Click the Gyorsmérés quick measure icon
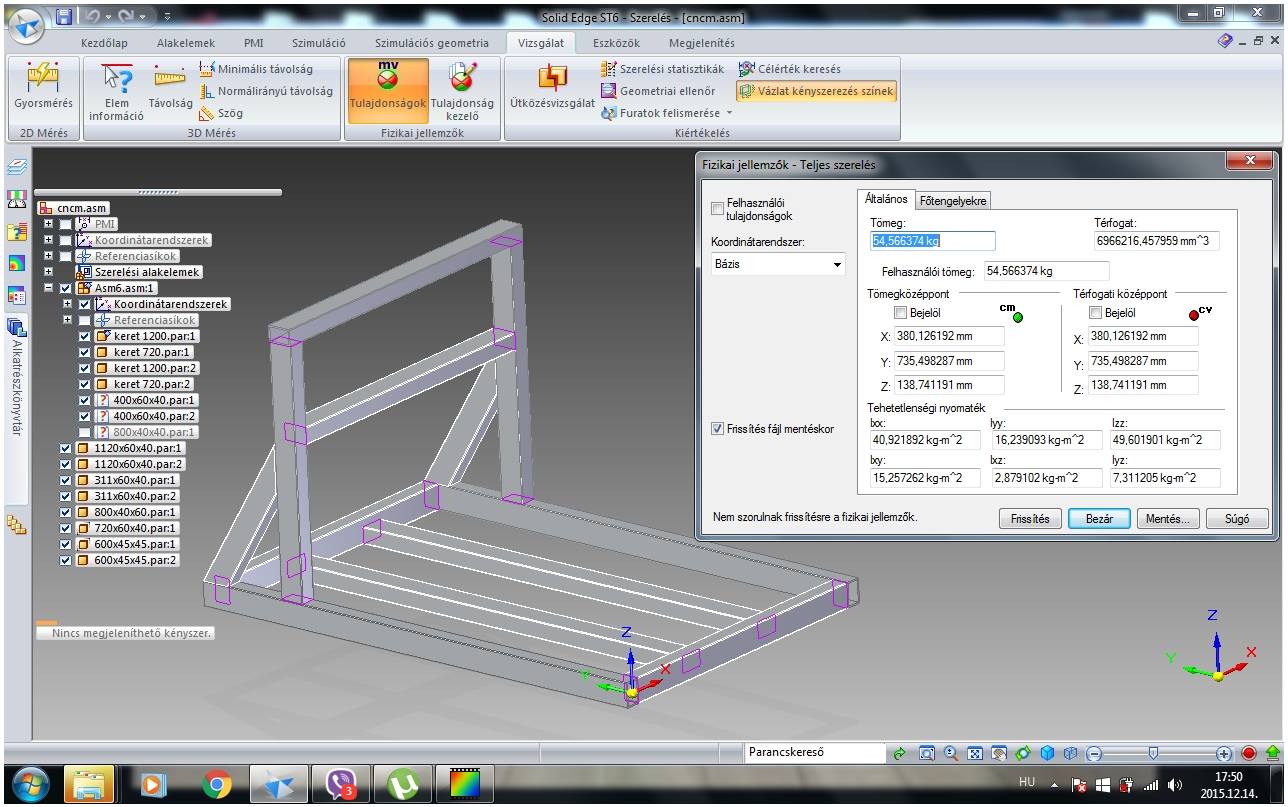This screenshot has height=807, width=1288. pos(42,88)
